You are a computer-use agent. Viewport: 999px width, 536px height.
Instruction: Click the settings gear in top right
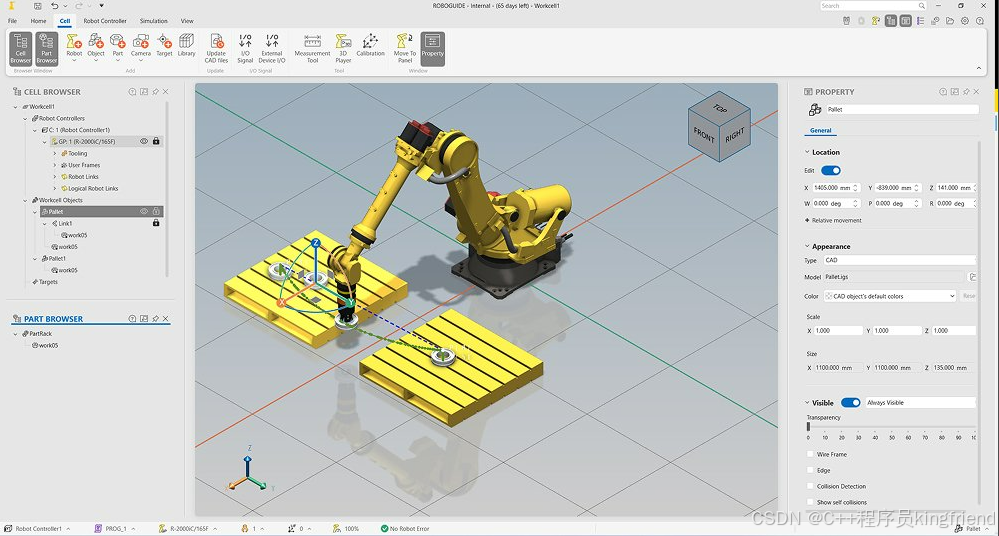click(x=965, y=20)
